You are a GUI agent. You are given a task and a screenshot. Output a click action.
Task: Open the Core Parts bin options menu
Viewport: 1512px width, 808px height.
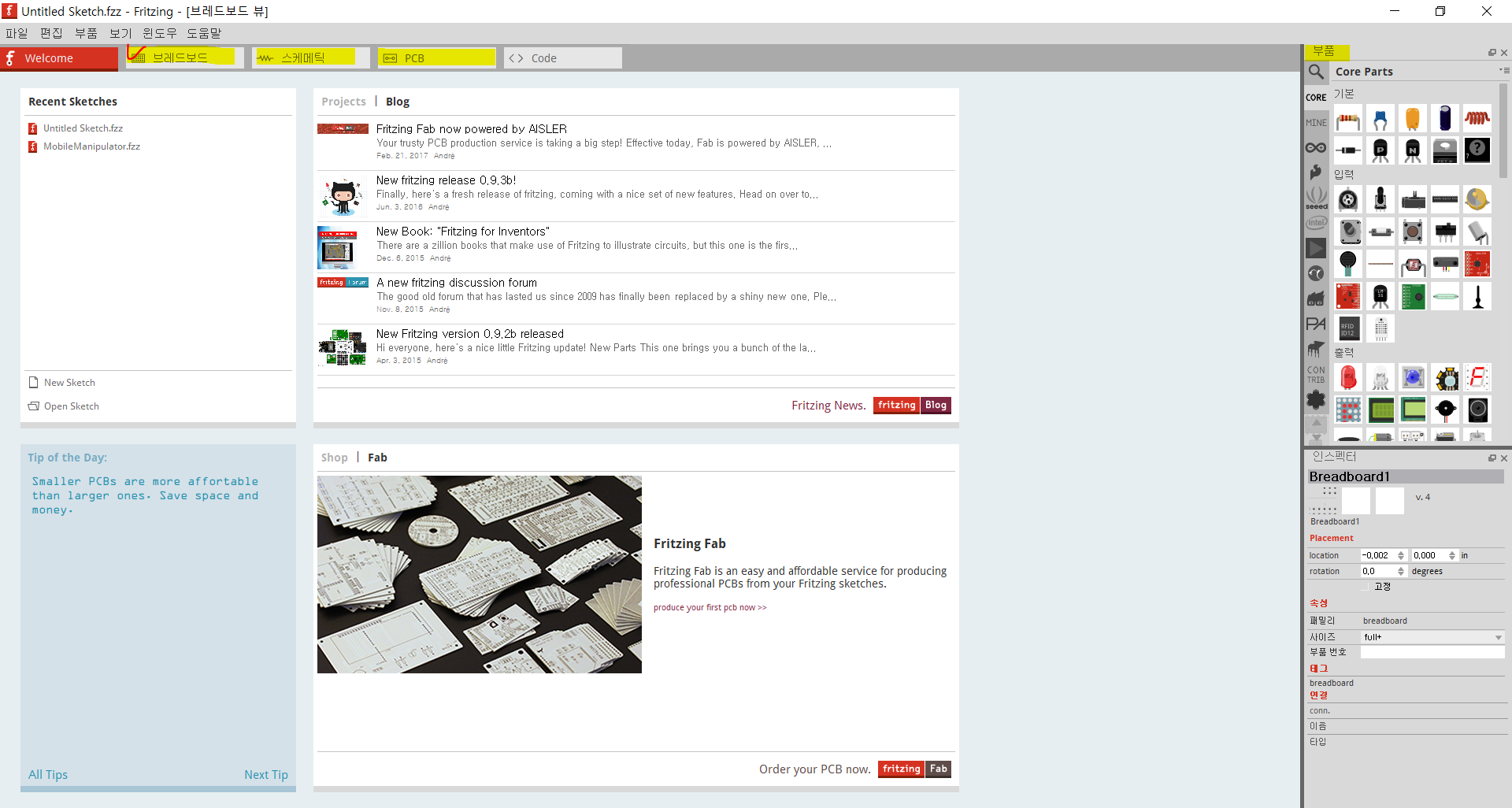click(x=1503, y=70)
